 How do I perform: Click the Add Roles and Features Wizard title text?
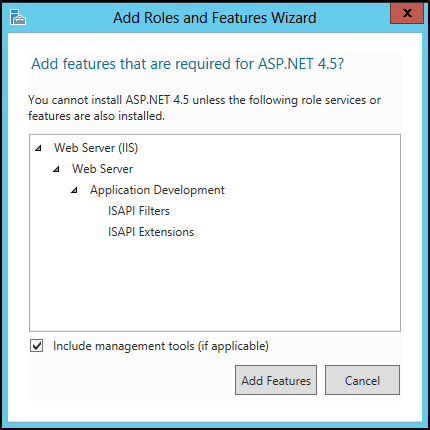pos(215,18)
